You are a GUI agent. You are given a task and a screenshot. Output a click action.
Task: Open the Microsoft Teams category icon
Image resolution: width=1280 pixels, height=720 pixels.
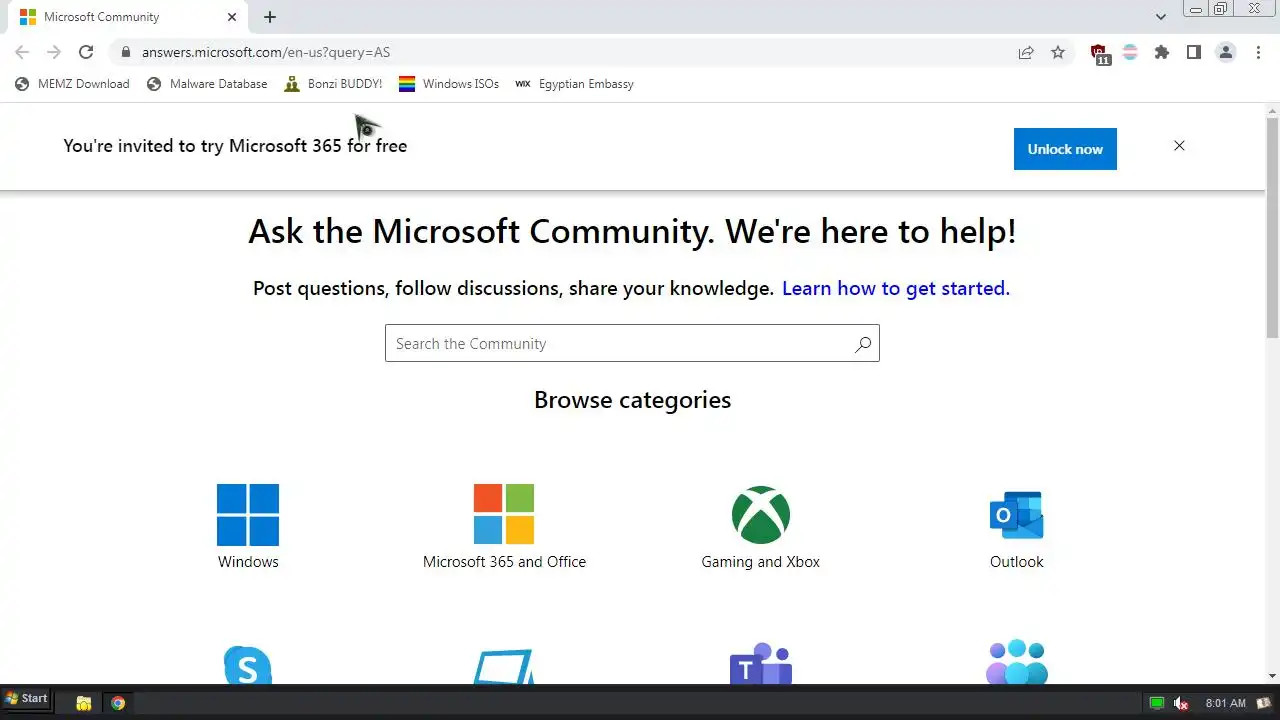[761, 664]
